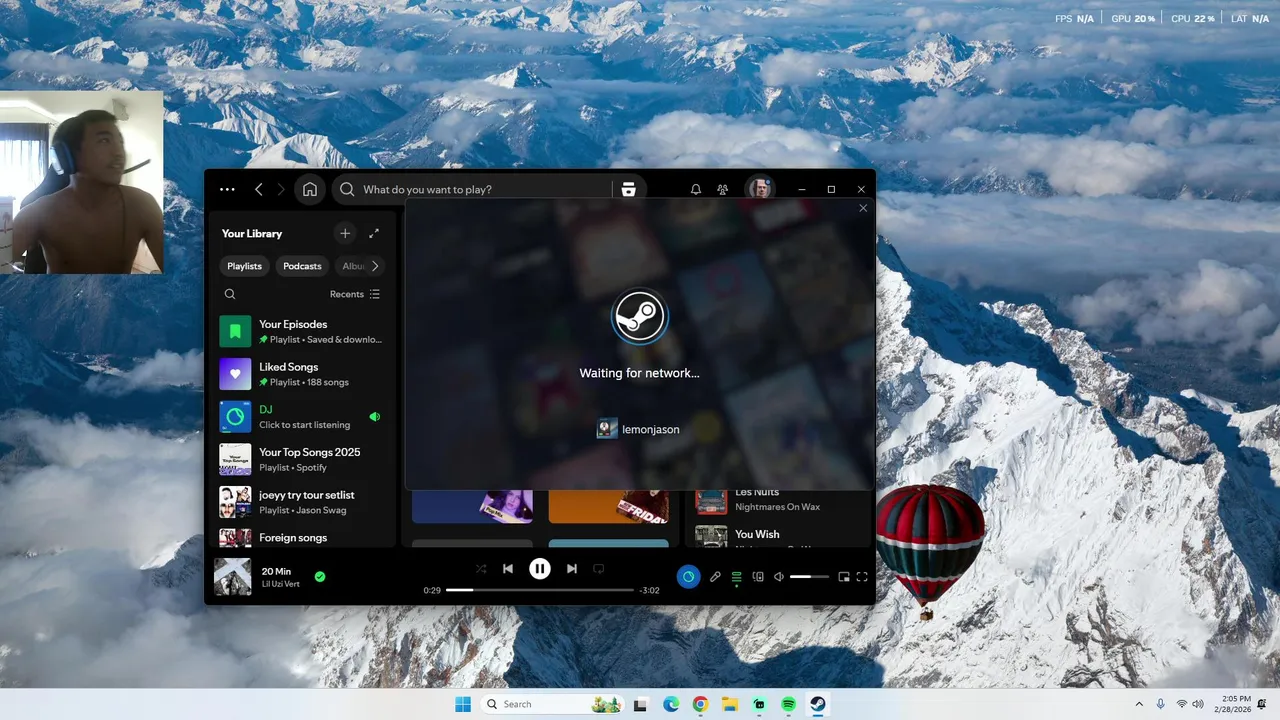1280x720 pixels.
Task: Filter the library by Podcasts
Action: [302, 266]
